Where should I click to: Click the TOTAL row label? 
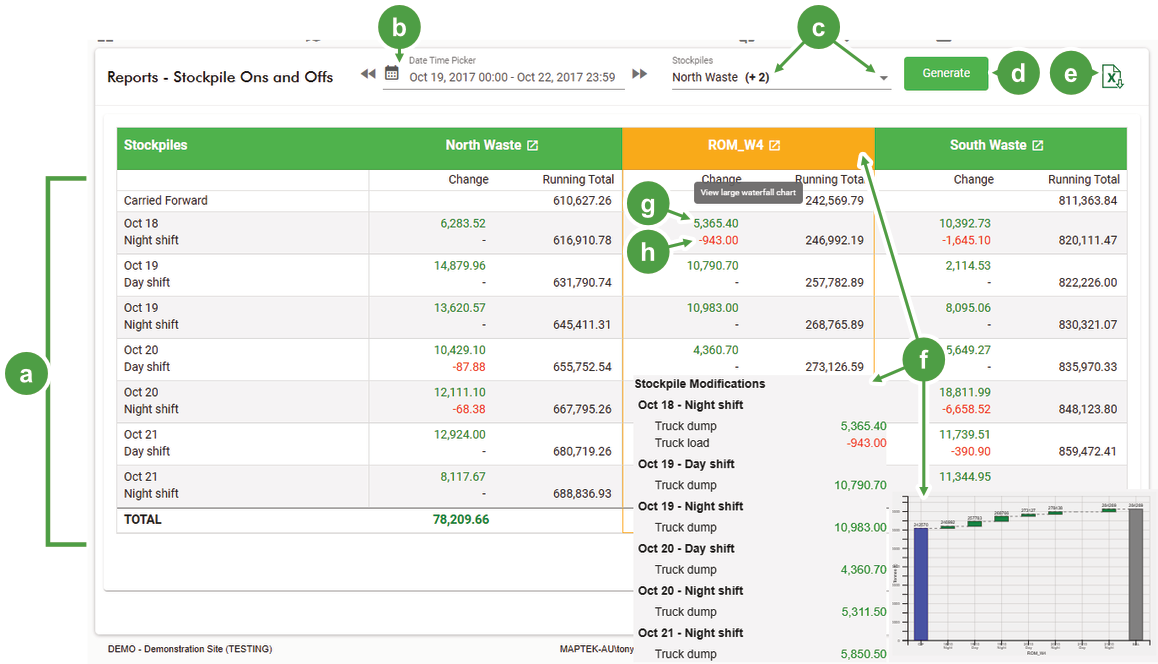click(x=143, y=520)
